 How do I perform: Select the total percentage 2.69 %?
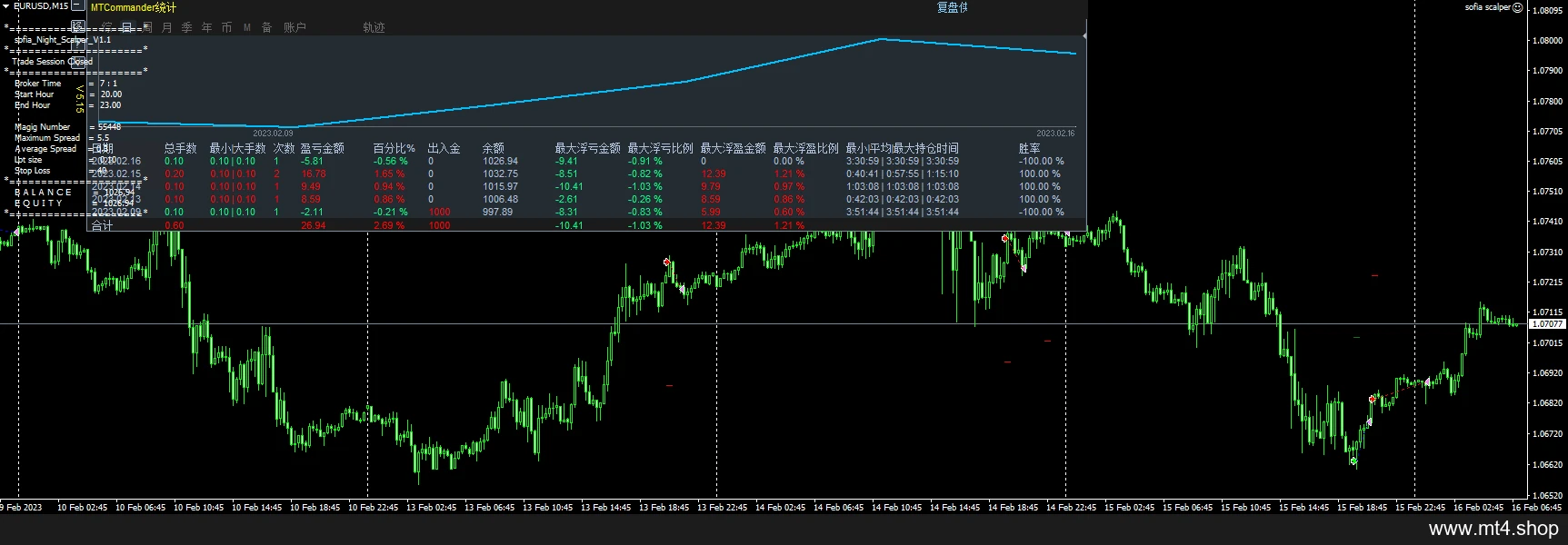pos(389,225)
